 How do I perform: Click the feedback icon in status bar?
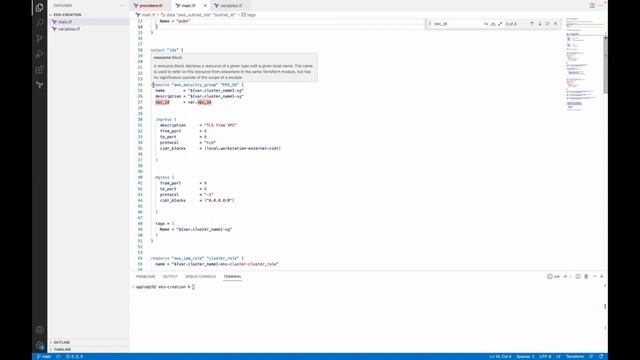(x=591, y=356)
